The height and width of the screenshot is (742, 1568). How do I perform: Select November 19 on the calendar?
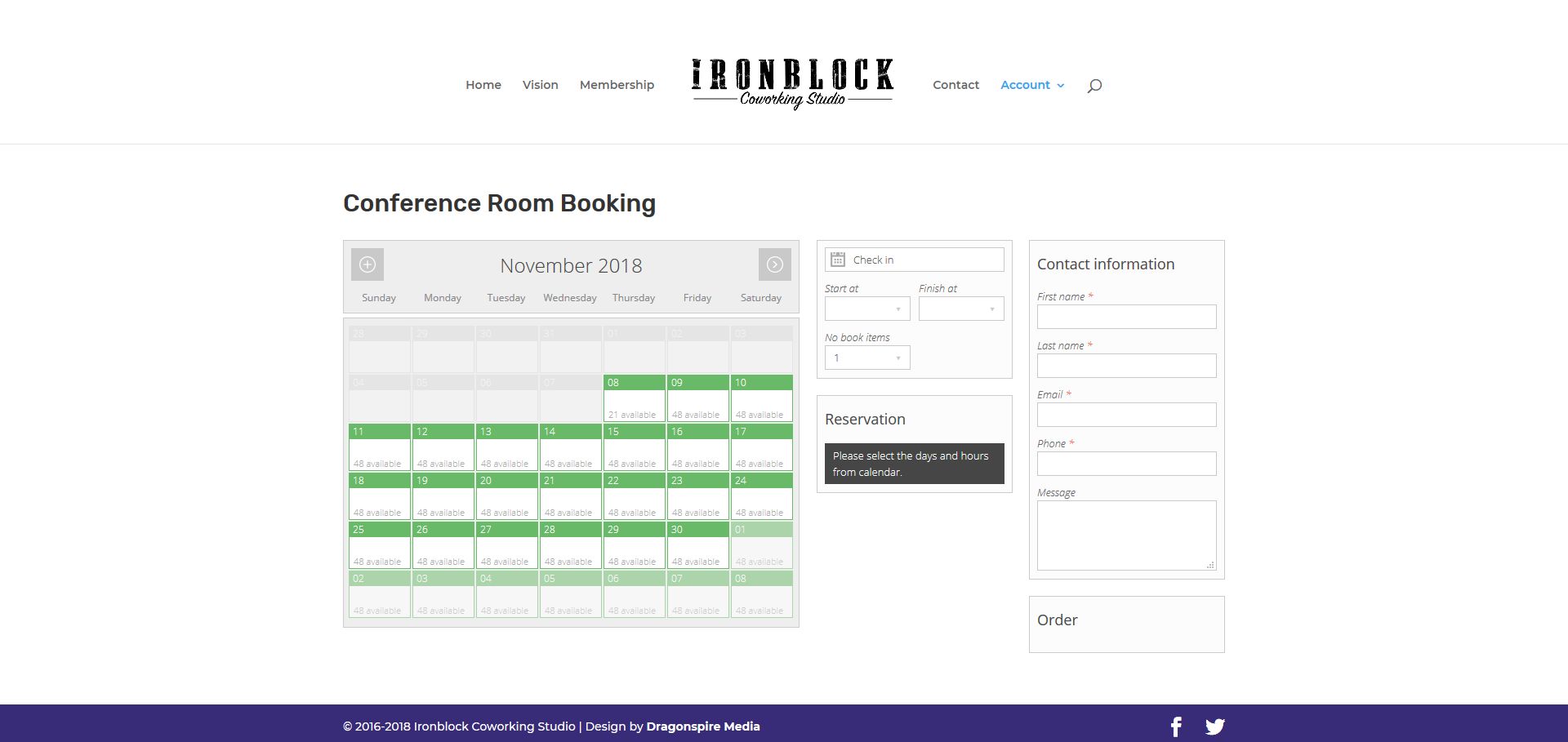pyautogui.click(x=443, y=496)
